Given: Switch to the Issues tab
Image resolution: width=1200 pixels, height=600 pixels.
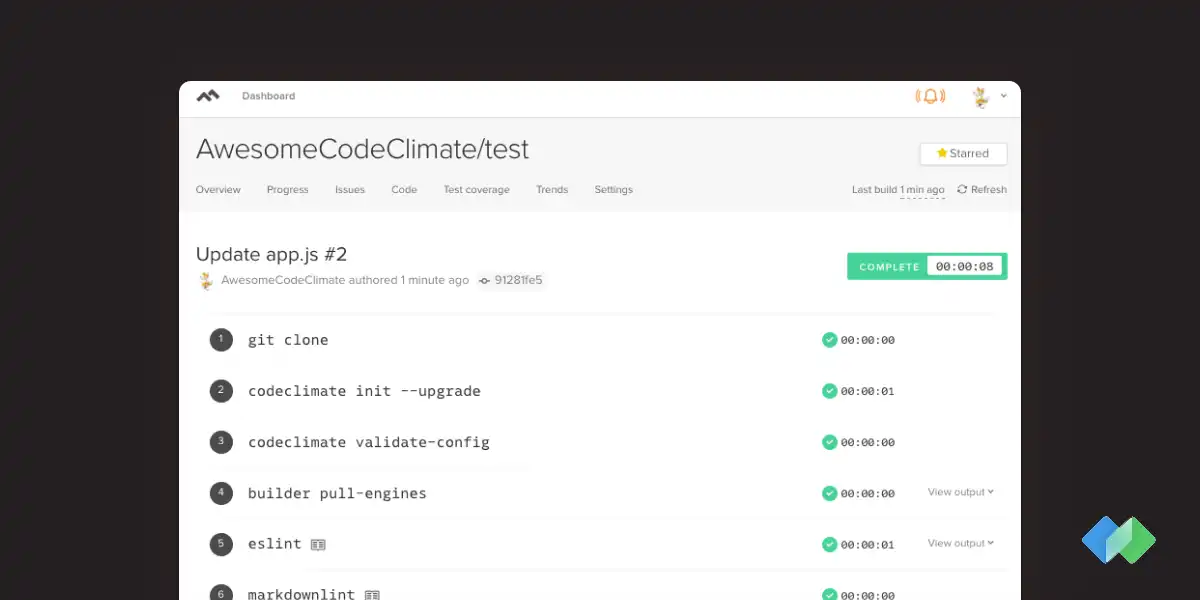Looking at the screenshot, I should [350, 189].
